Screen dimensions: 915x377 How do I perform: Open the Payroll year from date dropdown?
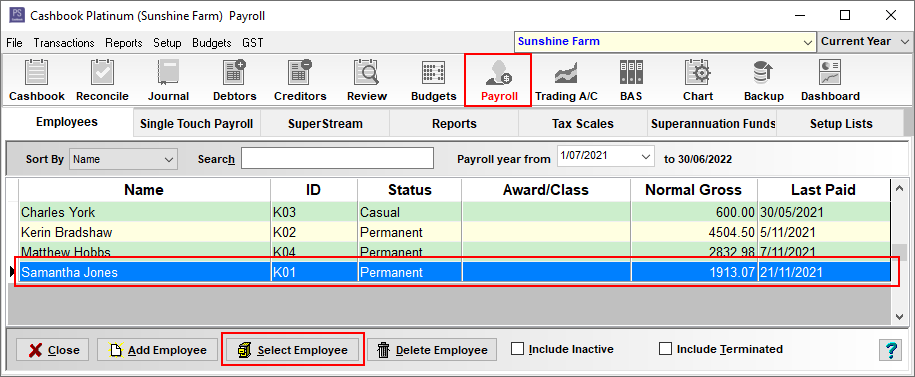pos(645,156)
